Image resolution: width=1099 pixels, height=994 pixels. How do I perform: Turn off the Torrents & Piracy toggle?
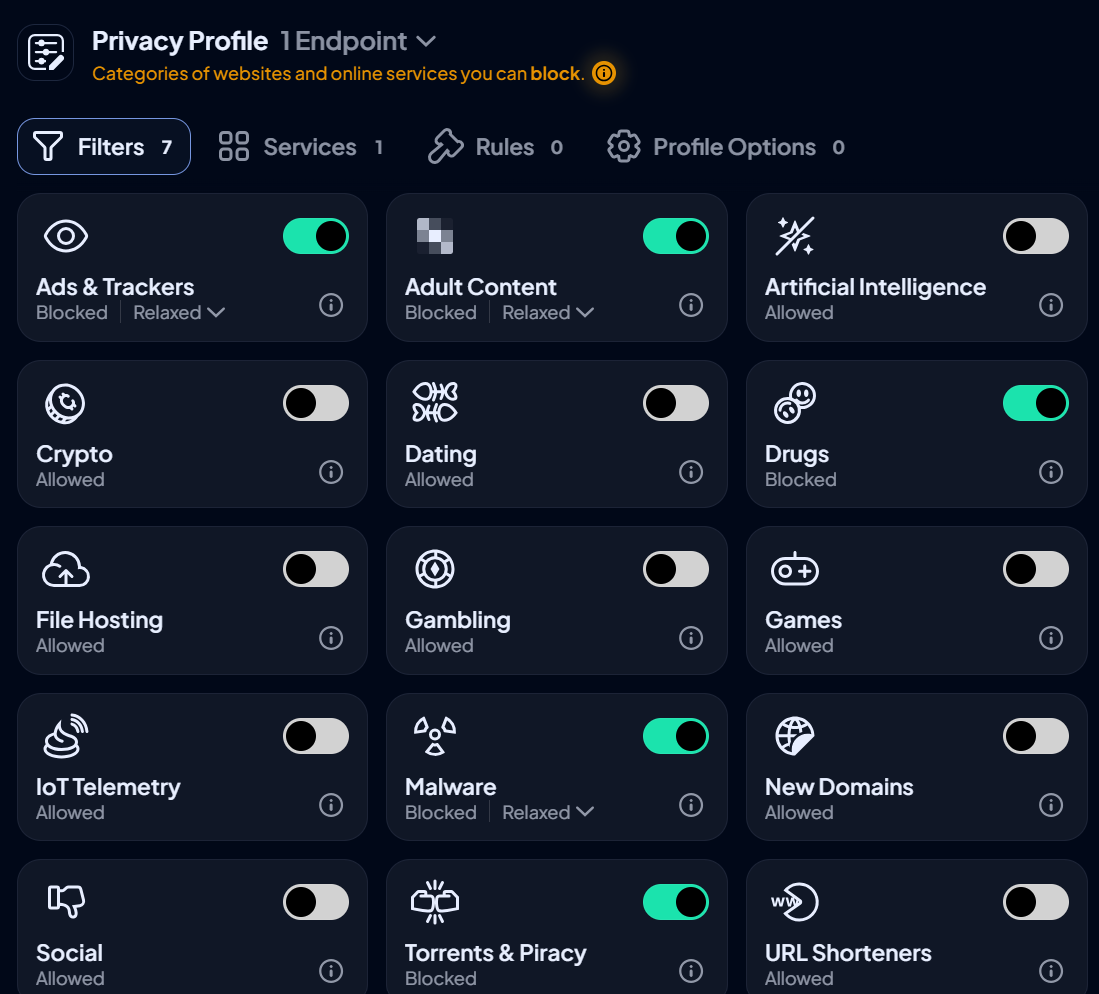tap(676, 902)
